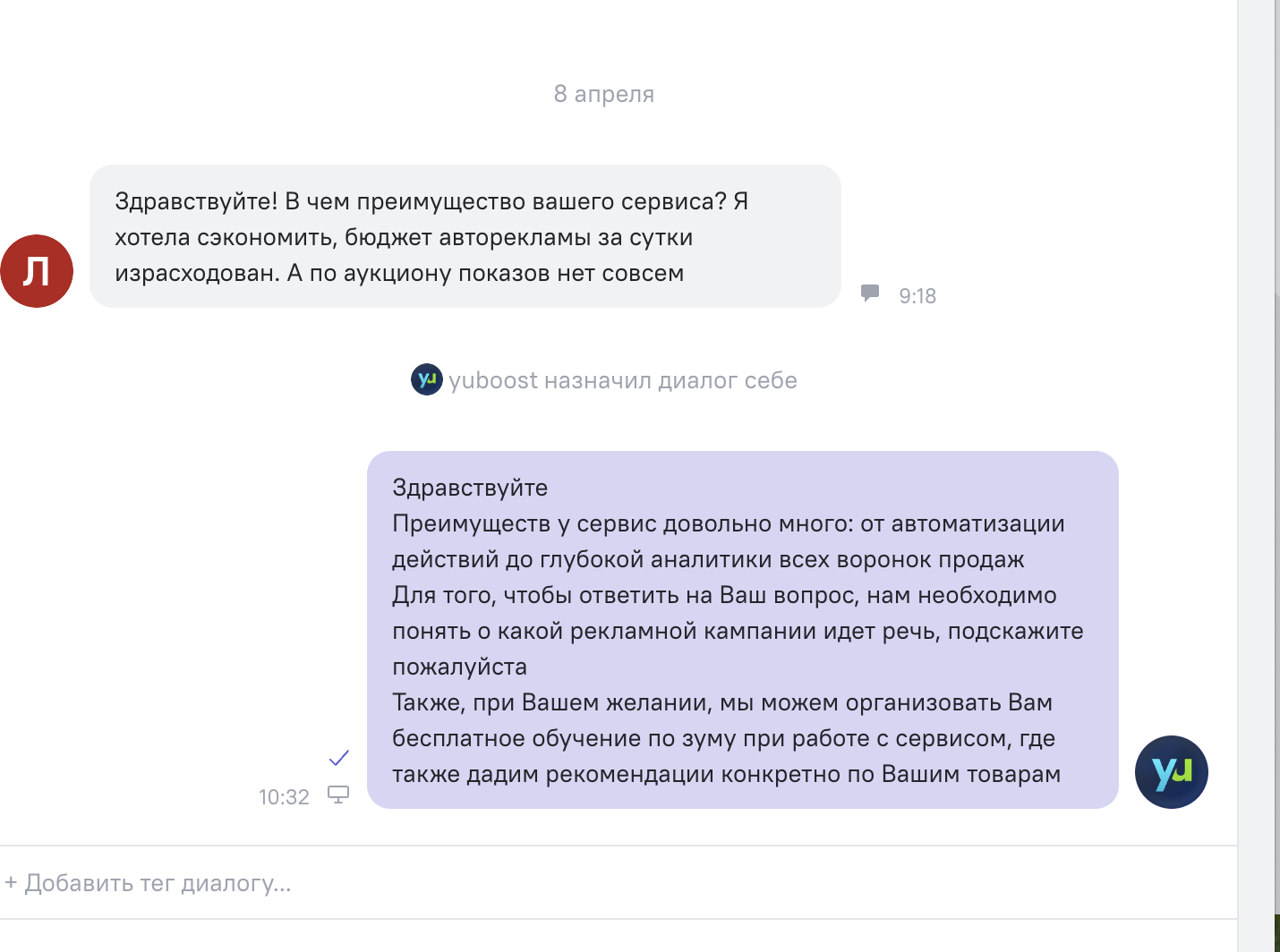Image resolution: width=1280 pixels, height=952 pixels.
Task: Click the small yuboost logo in assignment notice
Action: [427, 379]
